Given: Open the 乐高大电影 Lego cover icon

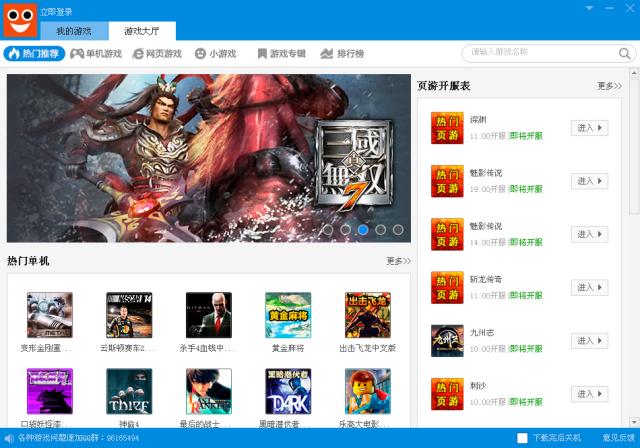Looking at the screenshot, I should point(368,391).
